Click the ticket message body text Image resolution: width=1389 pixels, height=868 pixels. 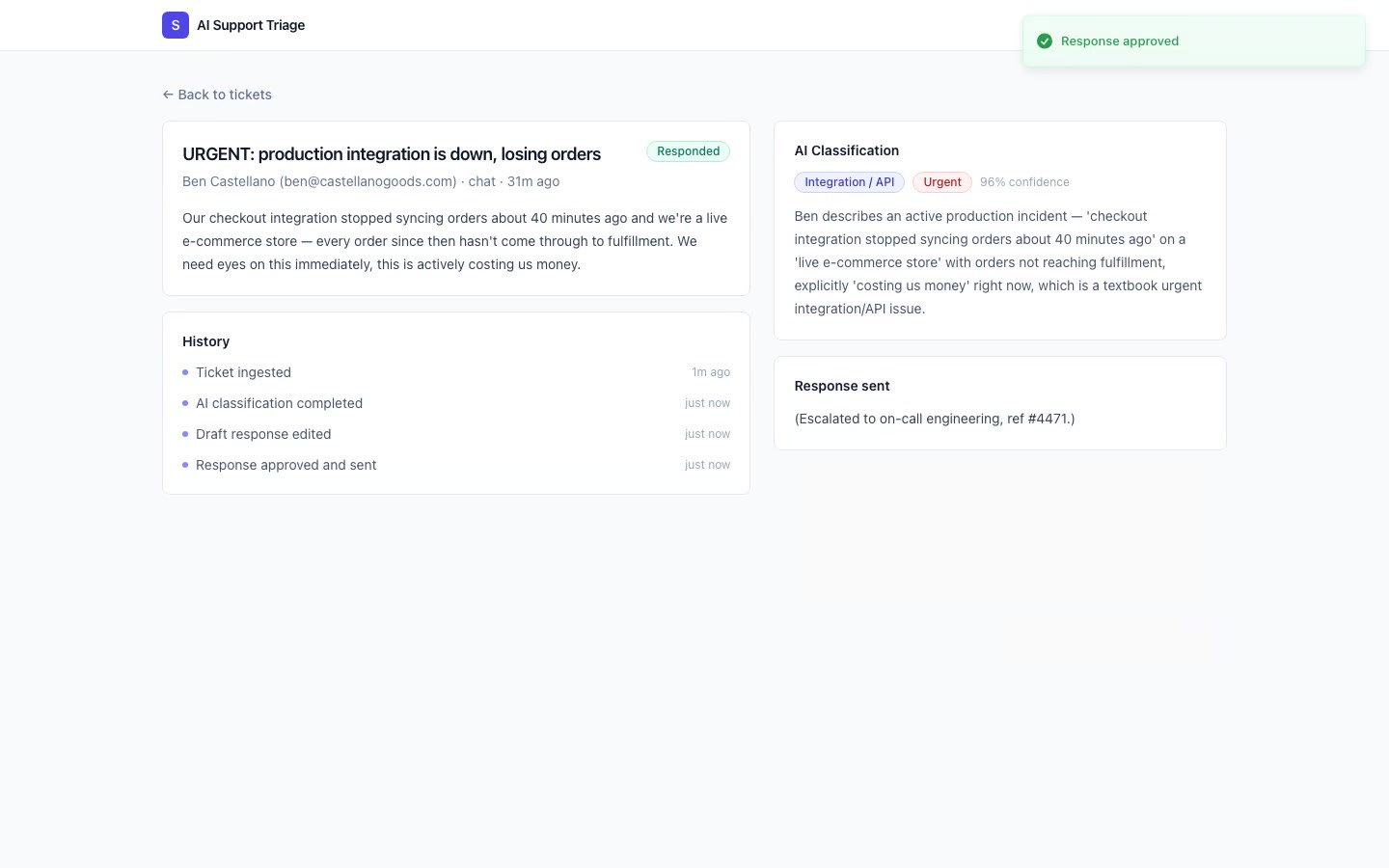click(455, 241)
